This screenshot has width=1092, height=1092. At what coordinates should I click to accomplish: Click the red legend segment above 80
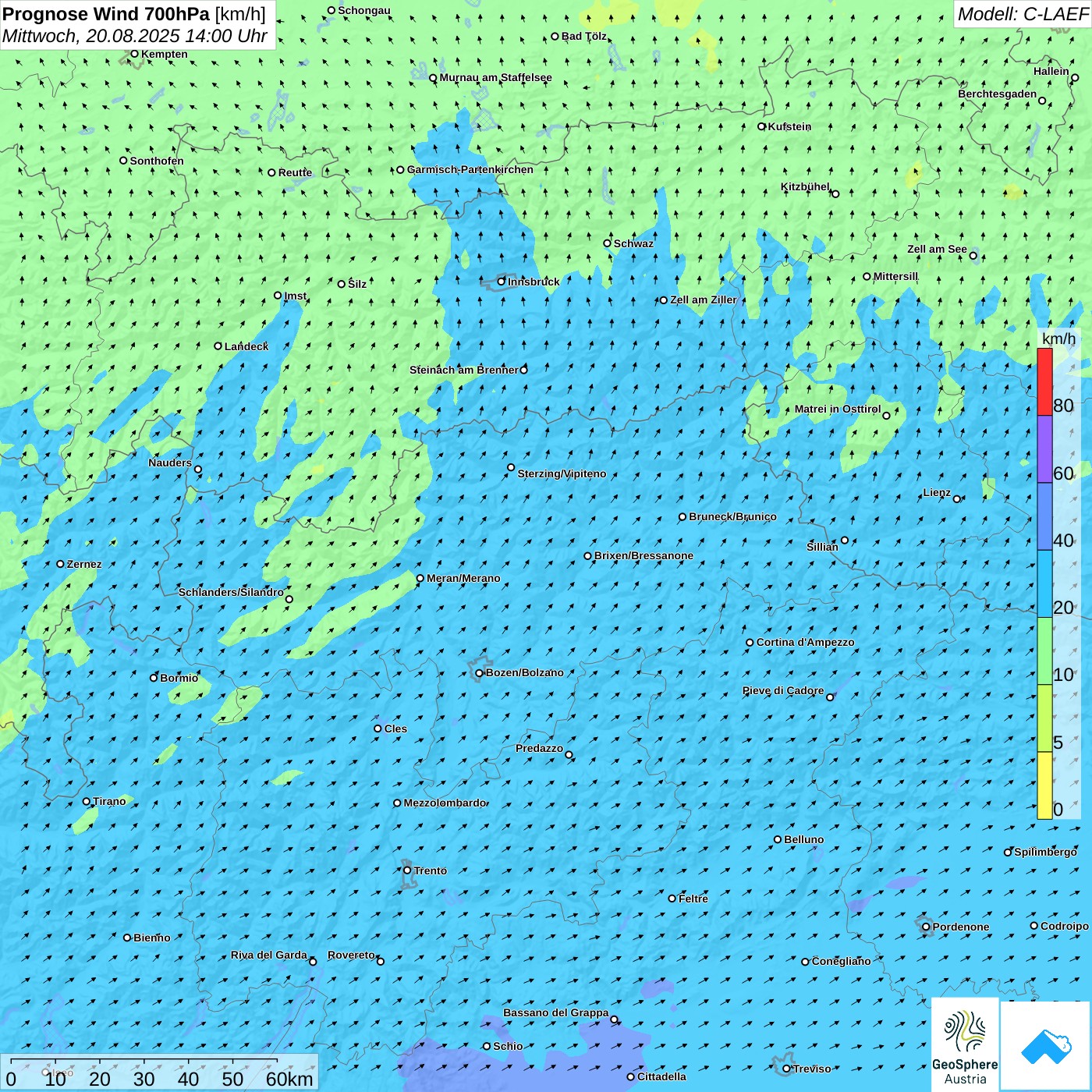click(1044, 381)
